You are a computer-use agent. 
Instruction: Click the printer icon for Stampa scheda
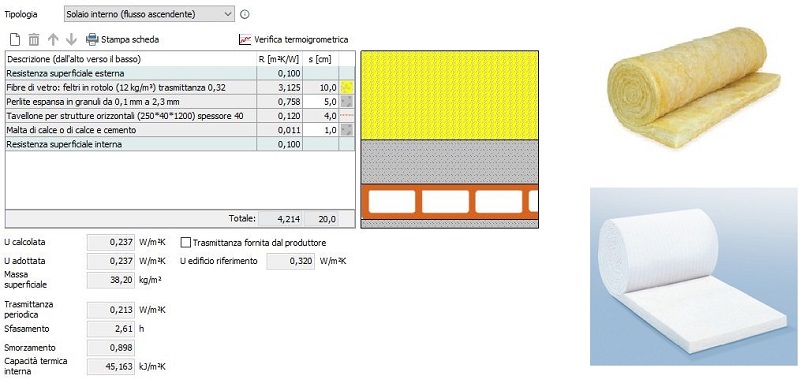pyautogui.click(x=92, y=39)
